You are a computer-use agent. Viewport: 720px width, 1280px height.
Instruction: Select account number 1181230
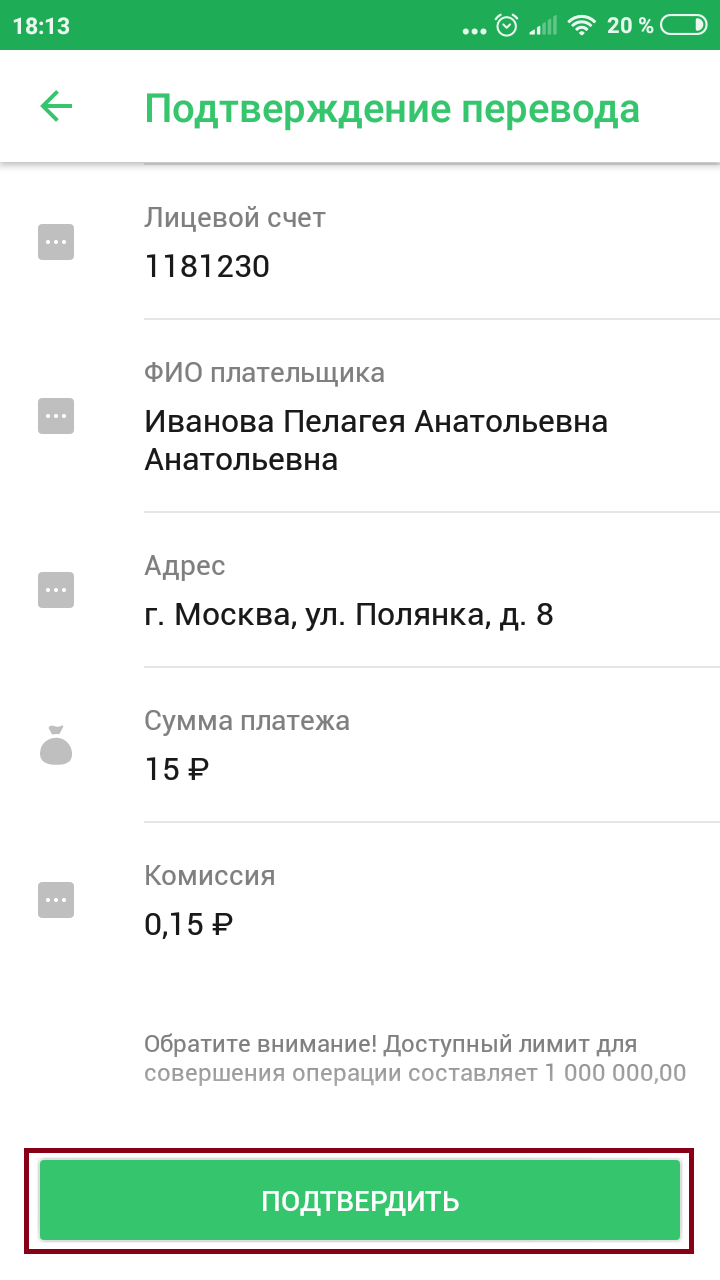pos(207,266)
